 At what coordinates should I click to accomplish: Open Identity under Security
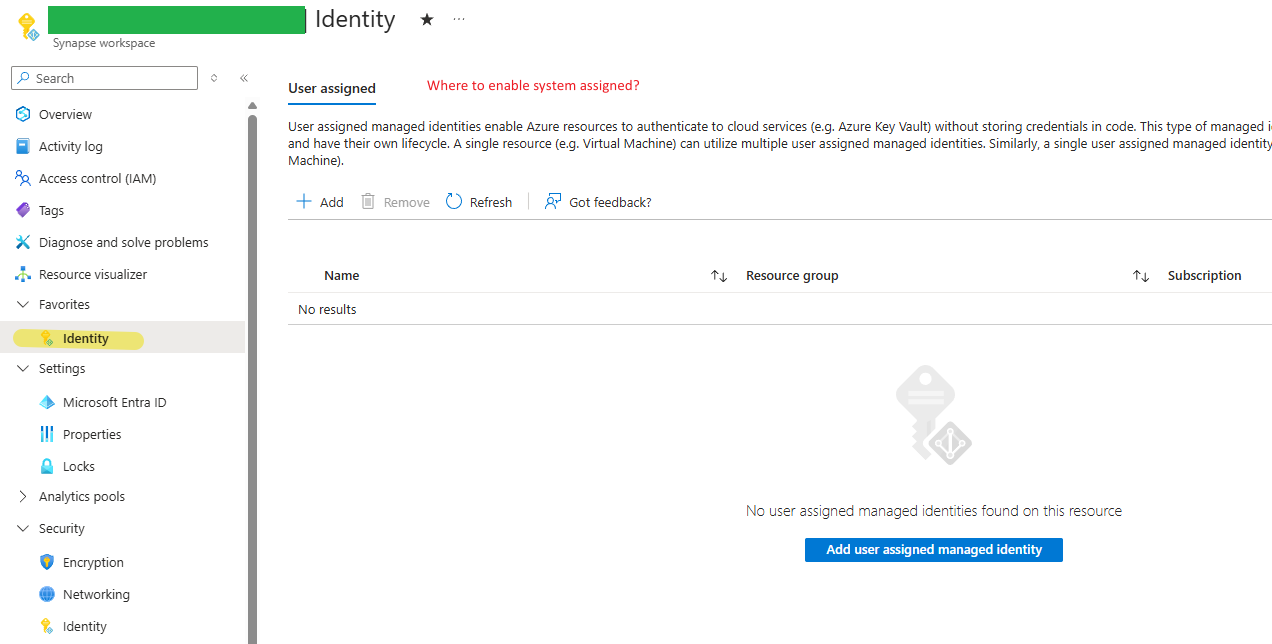pyautogui.click(x=85, y=626)
